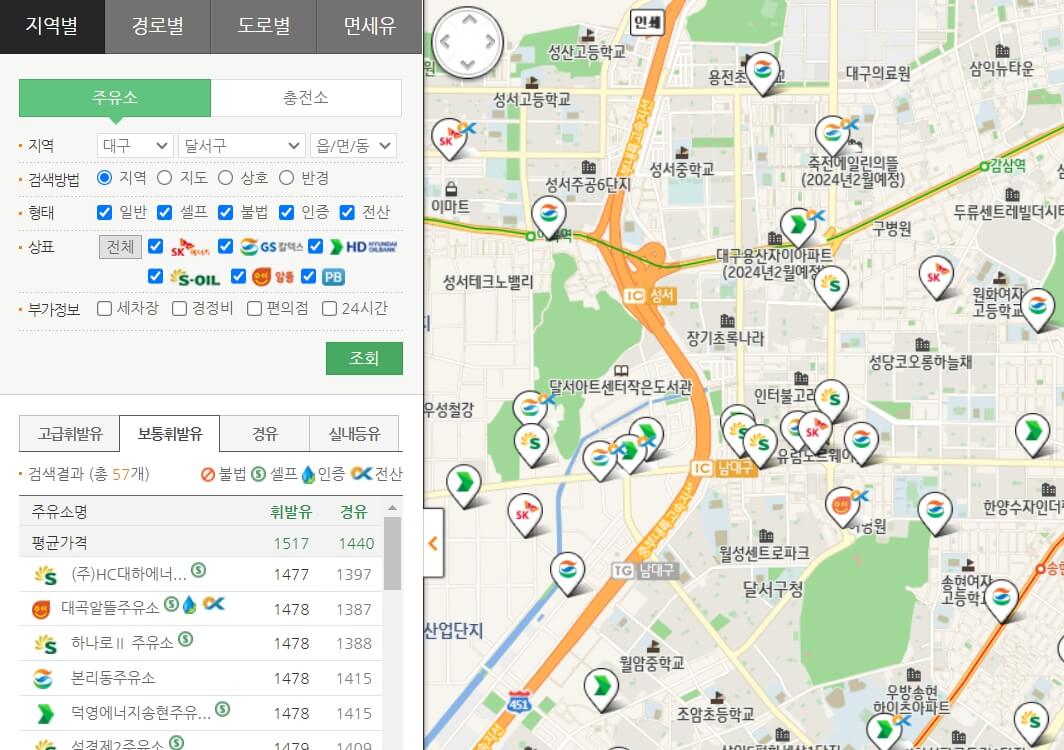Uncheck the SK에너지 brand checkbox
Screen dimensions: 1064x750
point(155,246)
